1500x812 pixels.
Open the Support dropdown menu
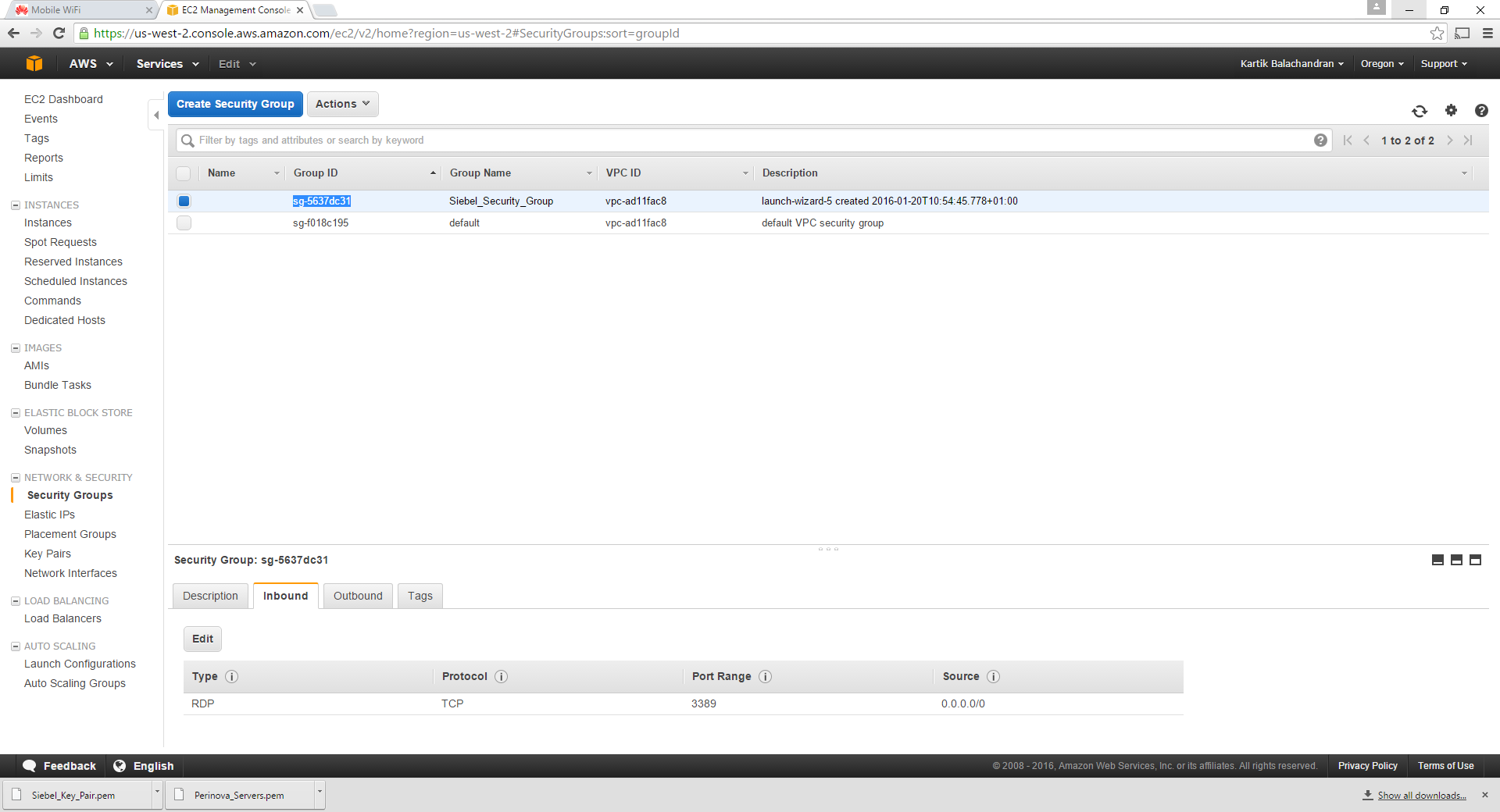(1444, 64)
